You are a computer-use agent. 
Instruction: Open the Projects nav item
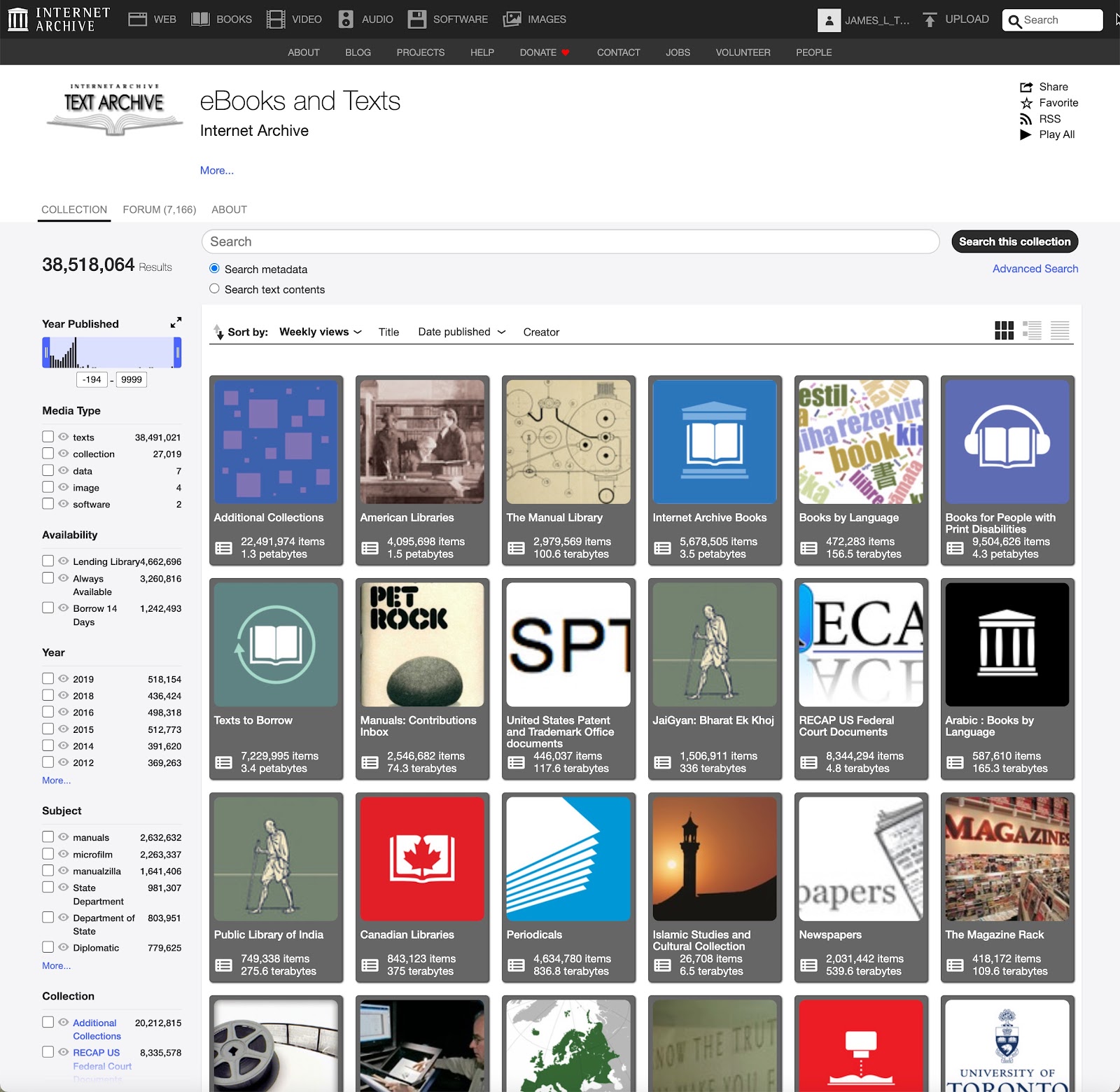click(421, 52)
